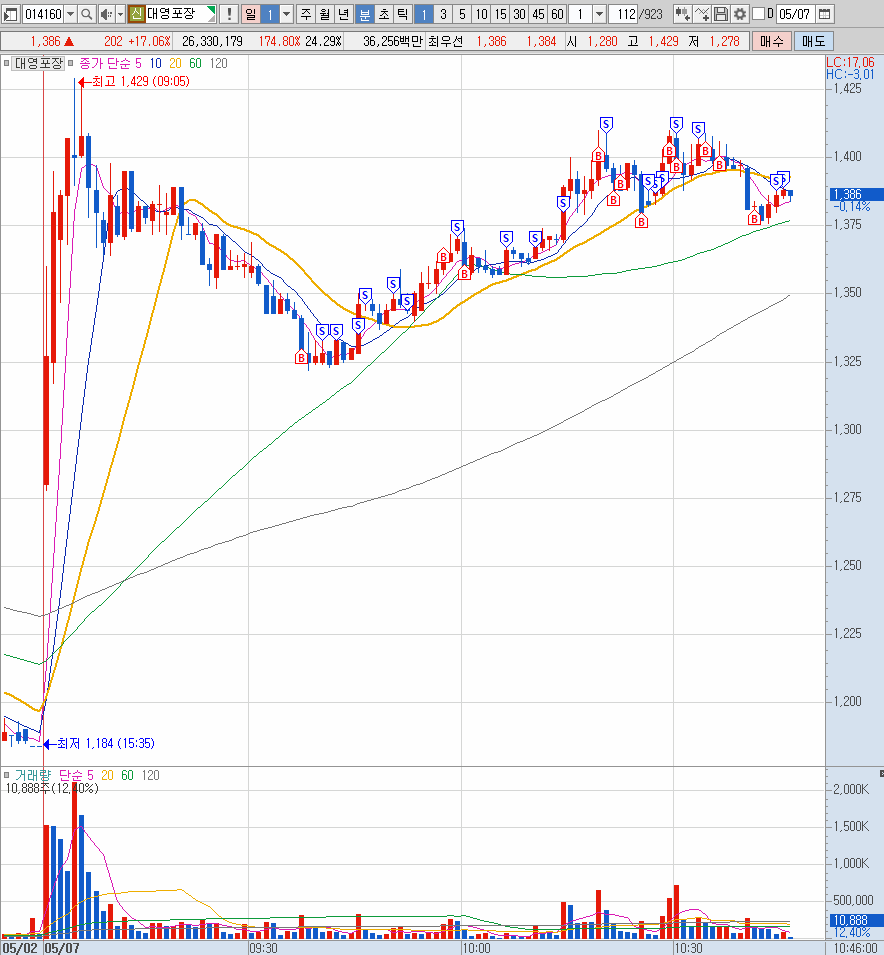The width and height of the screenshot is (884, 955).
Task: Open the calendar date picker icon
Action: click(825, 14)
